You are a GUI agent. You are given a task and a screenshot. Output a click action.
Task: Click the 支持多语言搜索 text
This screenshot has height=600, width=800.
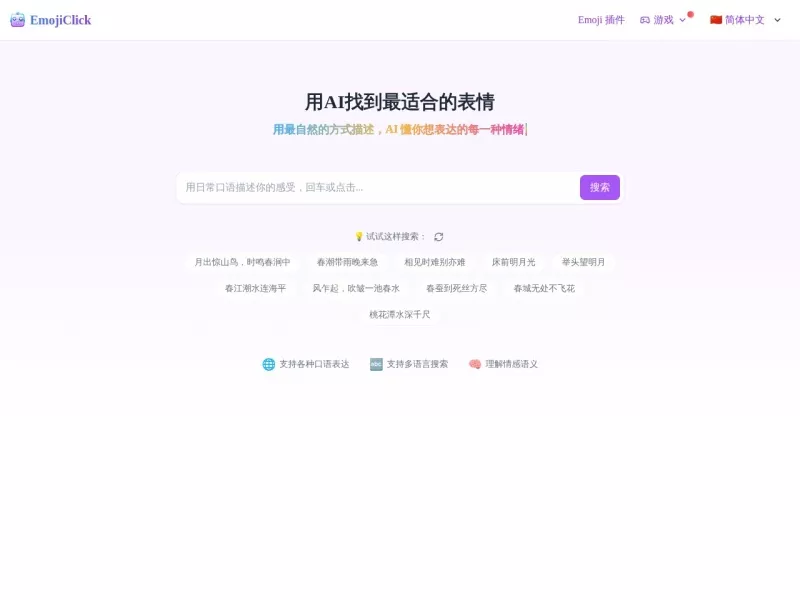417,364
